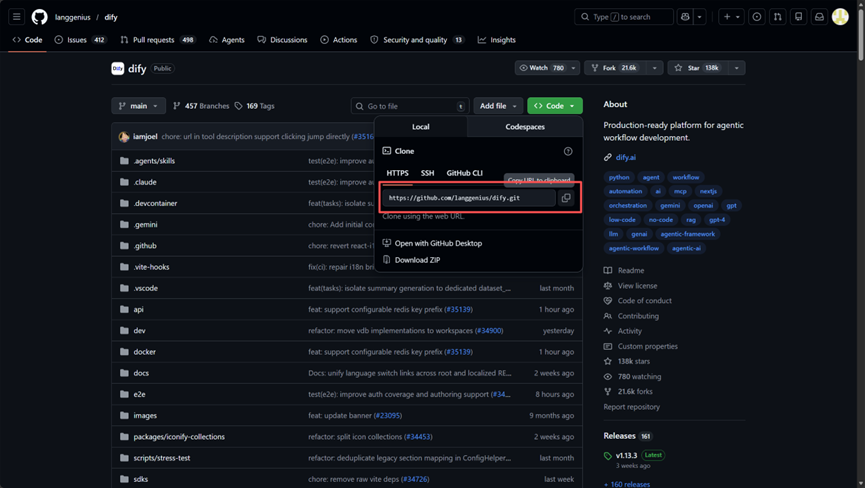Click the star icon next to 138k stars
The width and height of the screenshot is (865, 488).
[607, 361]
